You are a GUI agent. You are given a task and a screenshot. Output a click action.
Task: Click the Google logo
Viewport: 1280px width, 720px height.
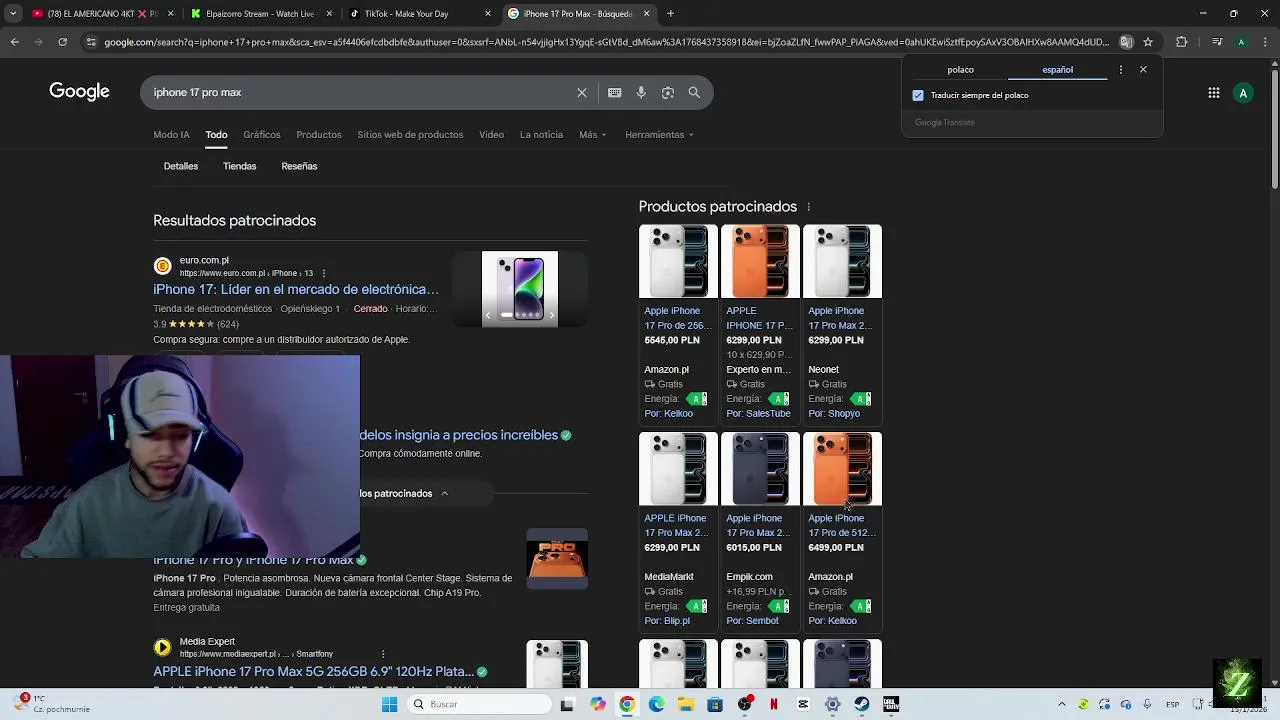click(79, 92)
